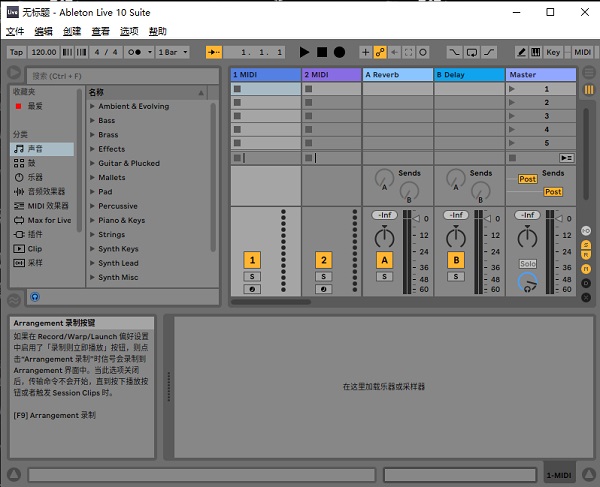Toggle the first Master Post button
The height and width of the screenshot is (487, 600).
[x=528, y=179]
